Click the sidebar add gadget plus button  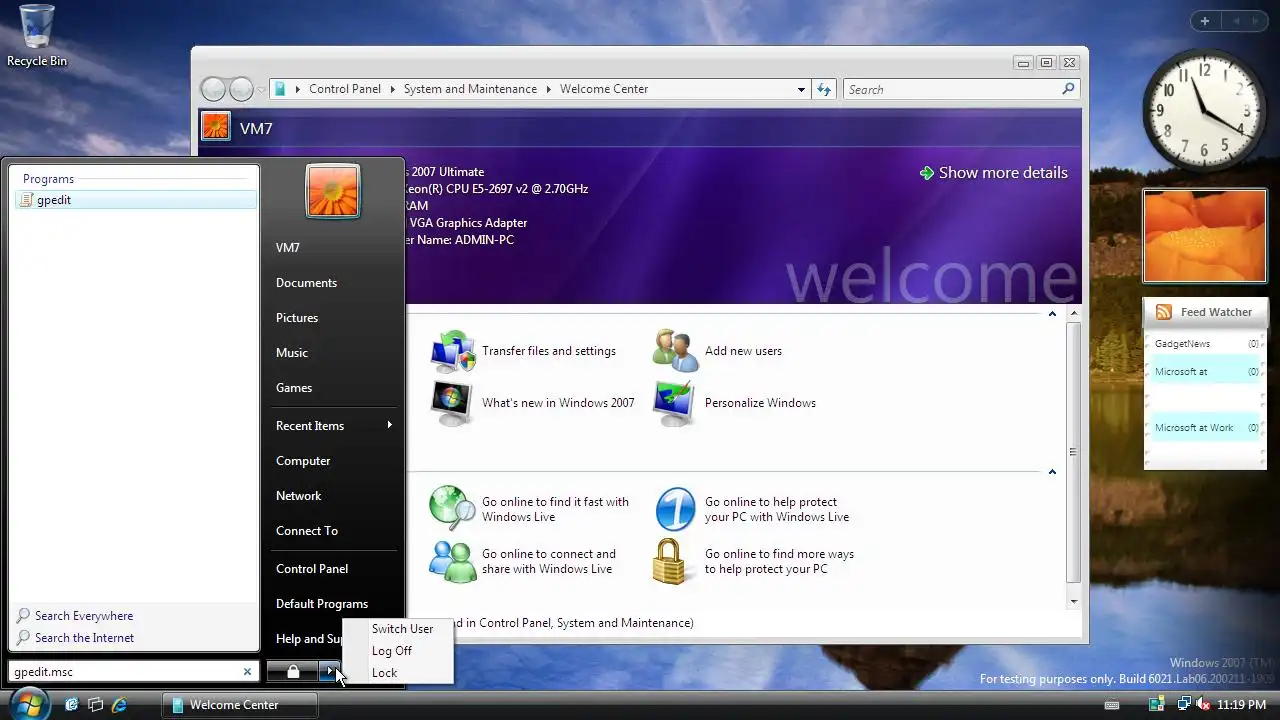(x=1205, y=21)
